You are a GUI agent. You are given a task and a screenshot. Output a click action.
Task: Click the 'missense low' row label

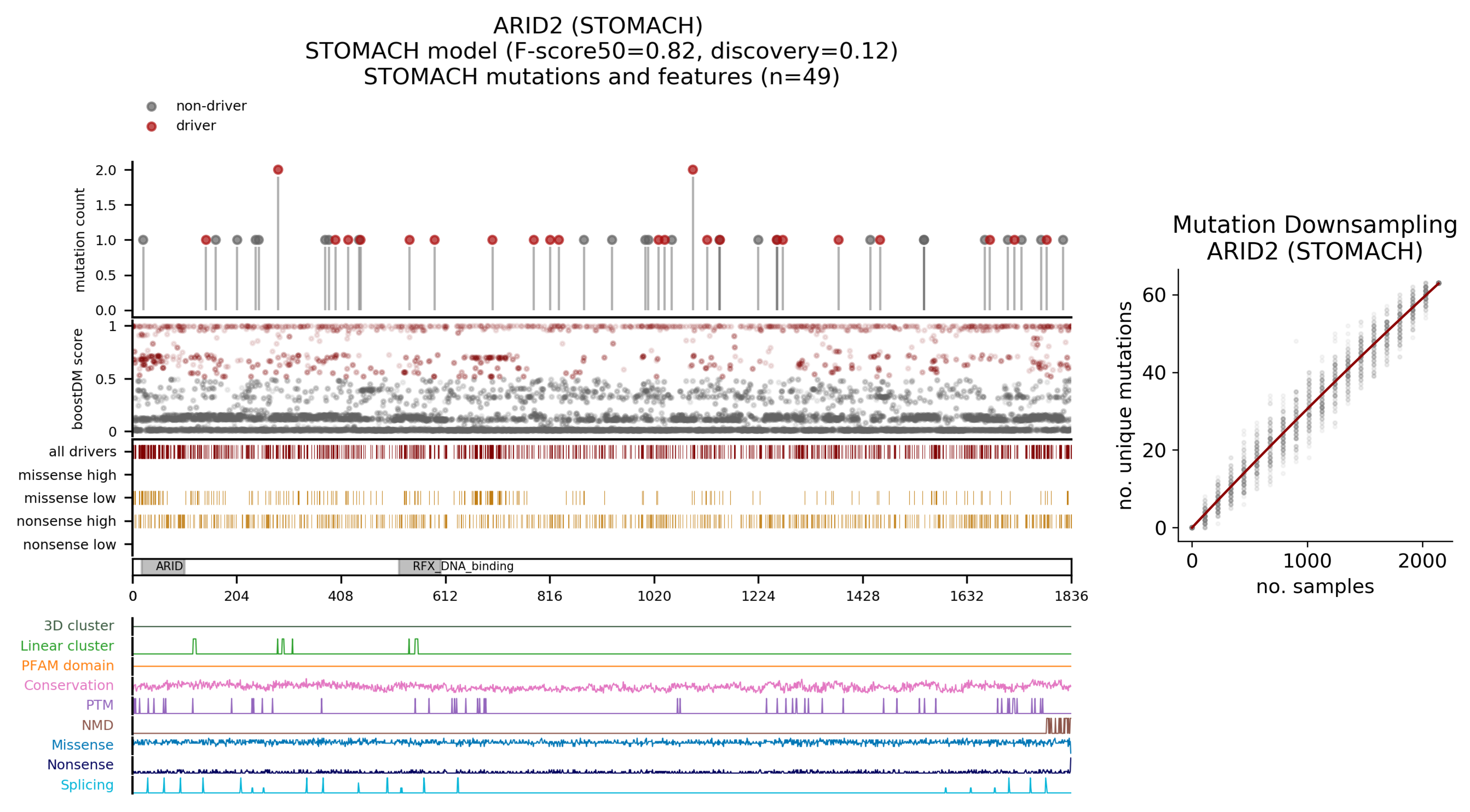pos(70,498)
